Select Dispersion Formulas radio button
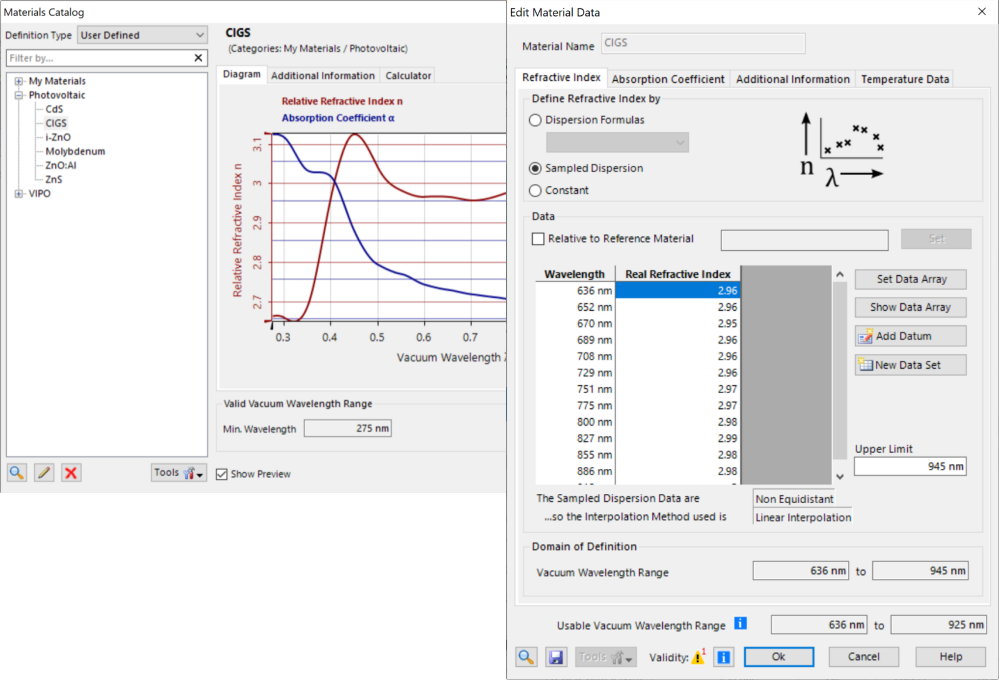This screenshot has width=1005, height=685. pyautogui.click(x=535, y=120)
